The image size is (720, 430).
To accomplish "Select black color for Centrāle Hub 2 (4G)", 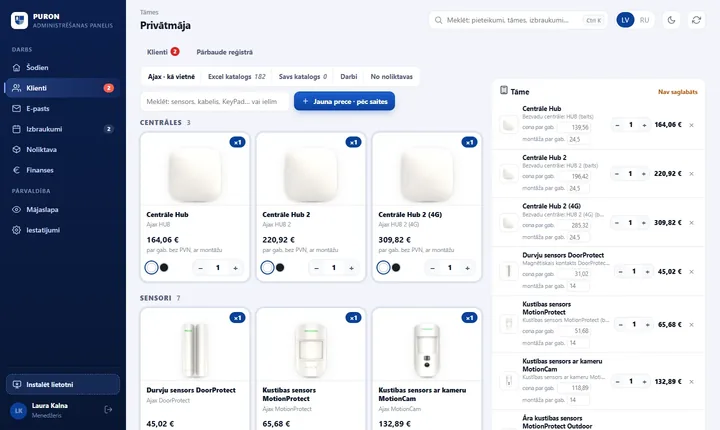I will pos(396,267).
